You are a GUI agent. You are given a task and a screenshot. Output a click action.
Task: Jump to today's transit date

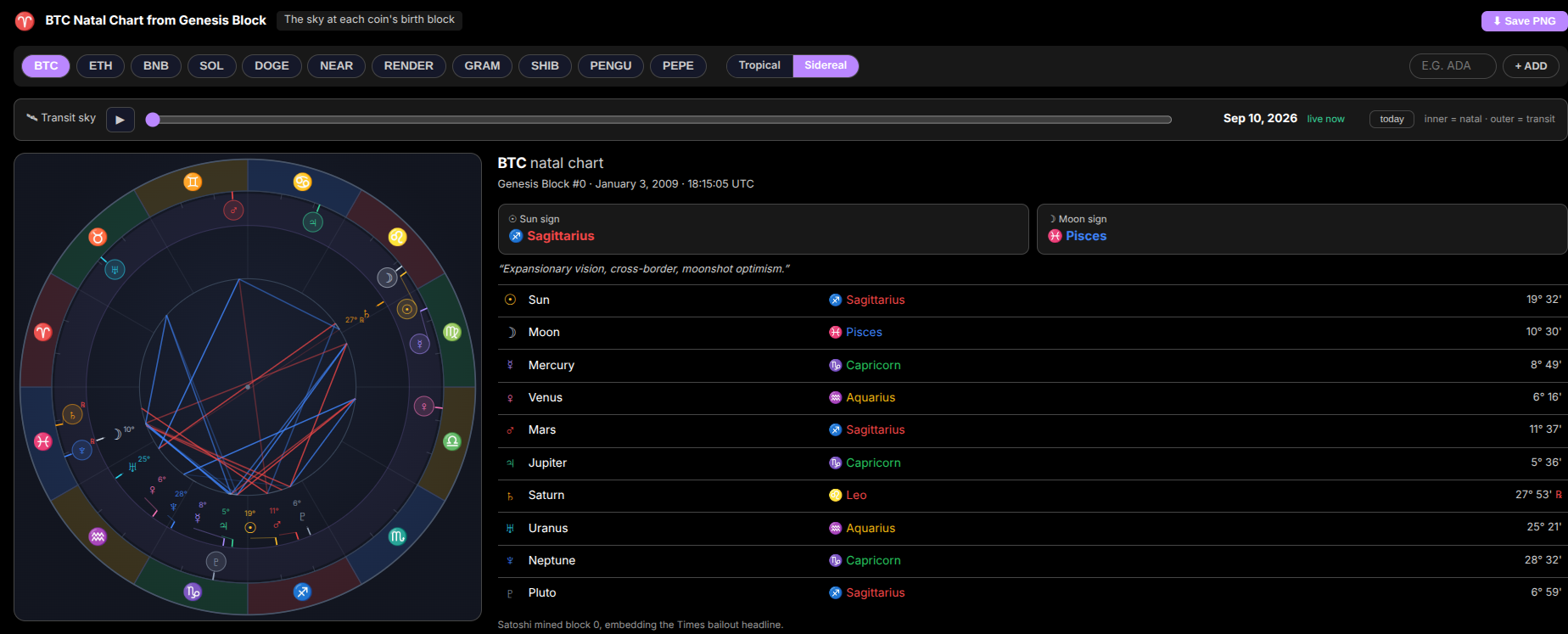tap(1392, 120)
